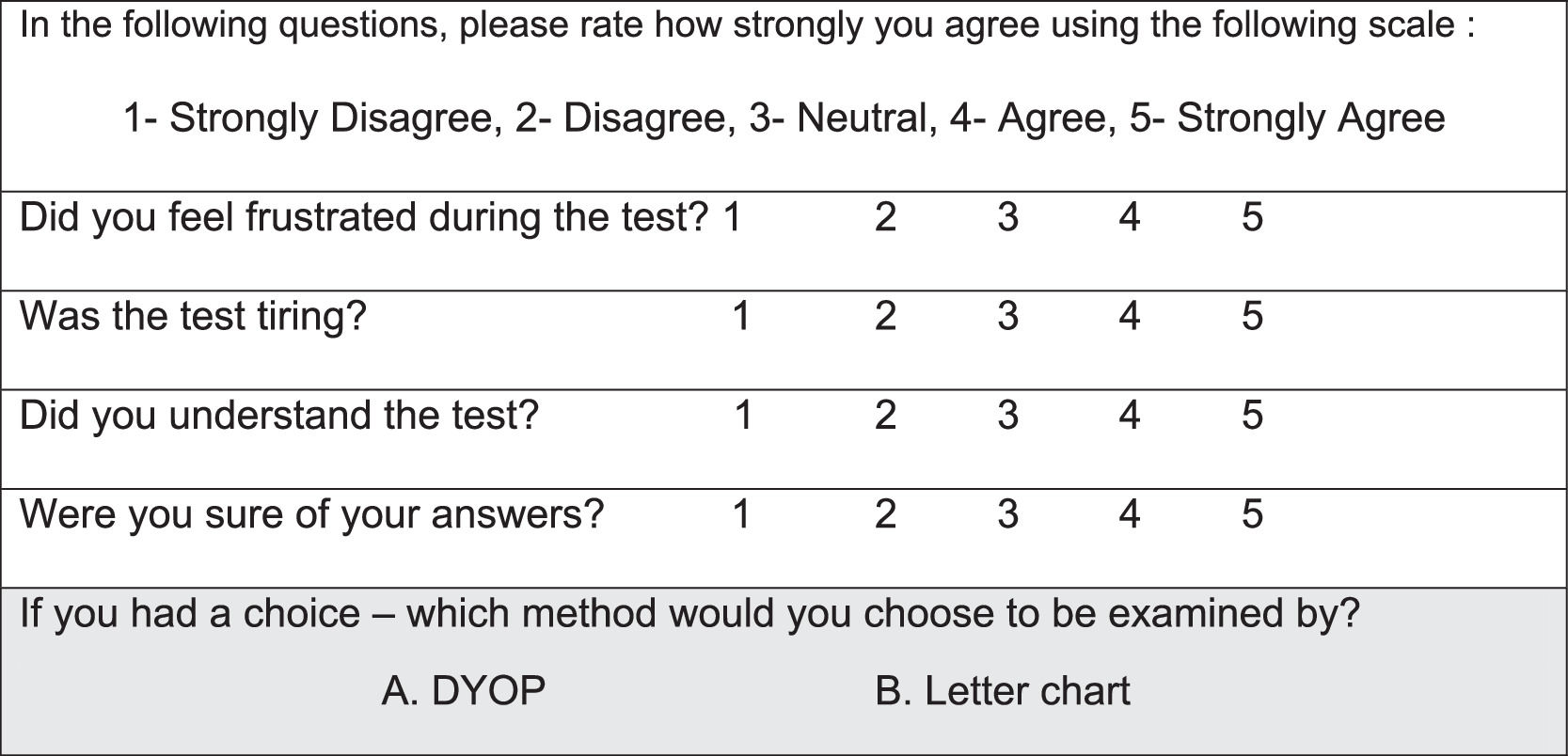Mark rating 5 for 'Were you sure of your answers?'

(1252, 514)
